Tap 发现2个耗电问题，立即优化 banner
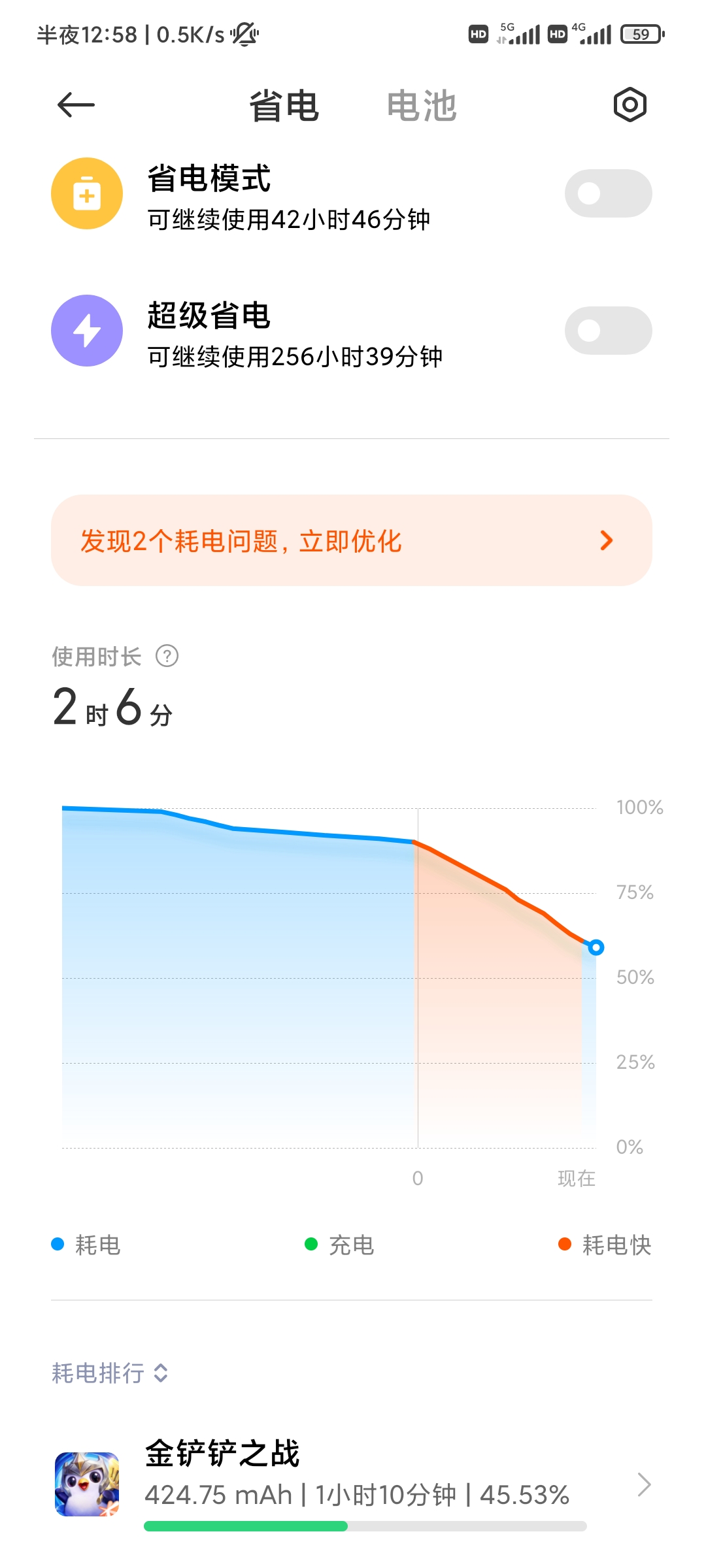 coord(352,540)
